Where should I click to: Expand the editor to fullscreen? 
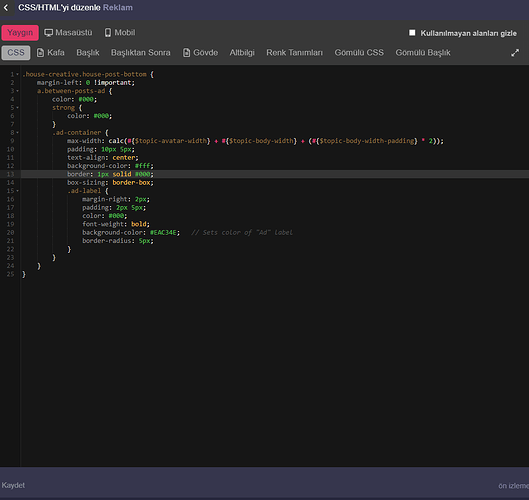point(515,53)
